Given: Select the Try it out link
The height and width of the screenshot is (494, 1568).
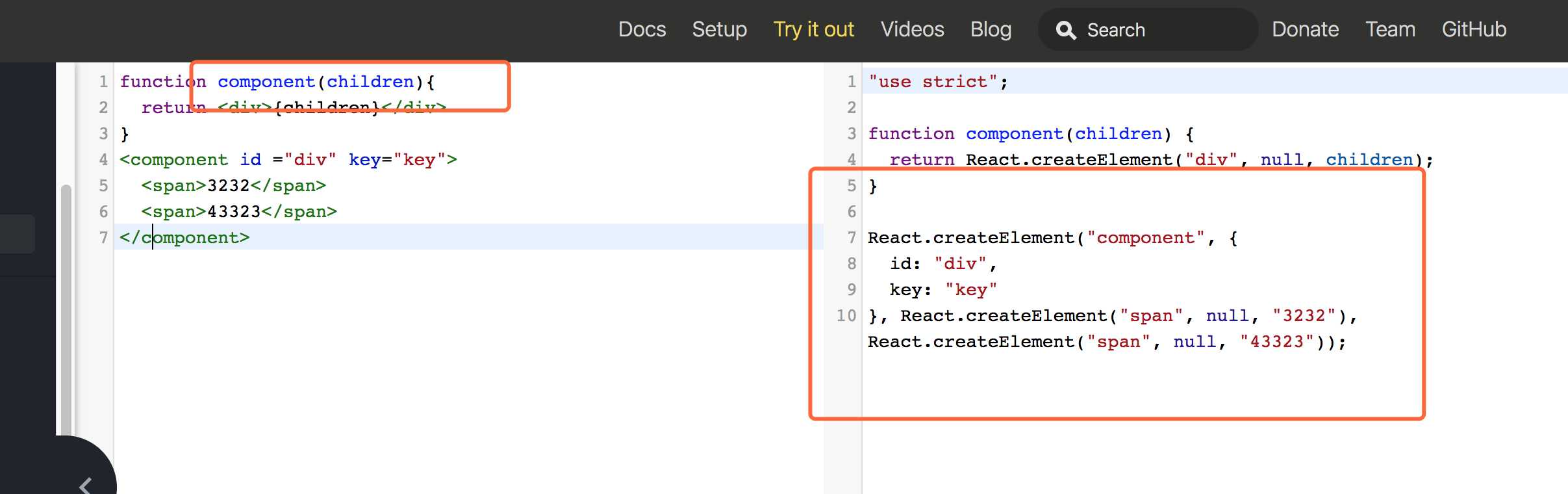Looking at the screenshot, I should (x=813, y=29).
